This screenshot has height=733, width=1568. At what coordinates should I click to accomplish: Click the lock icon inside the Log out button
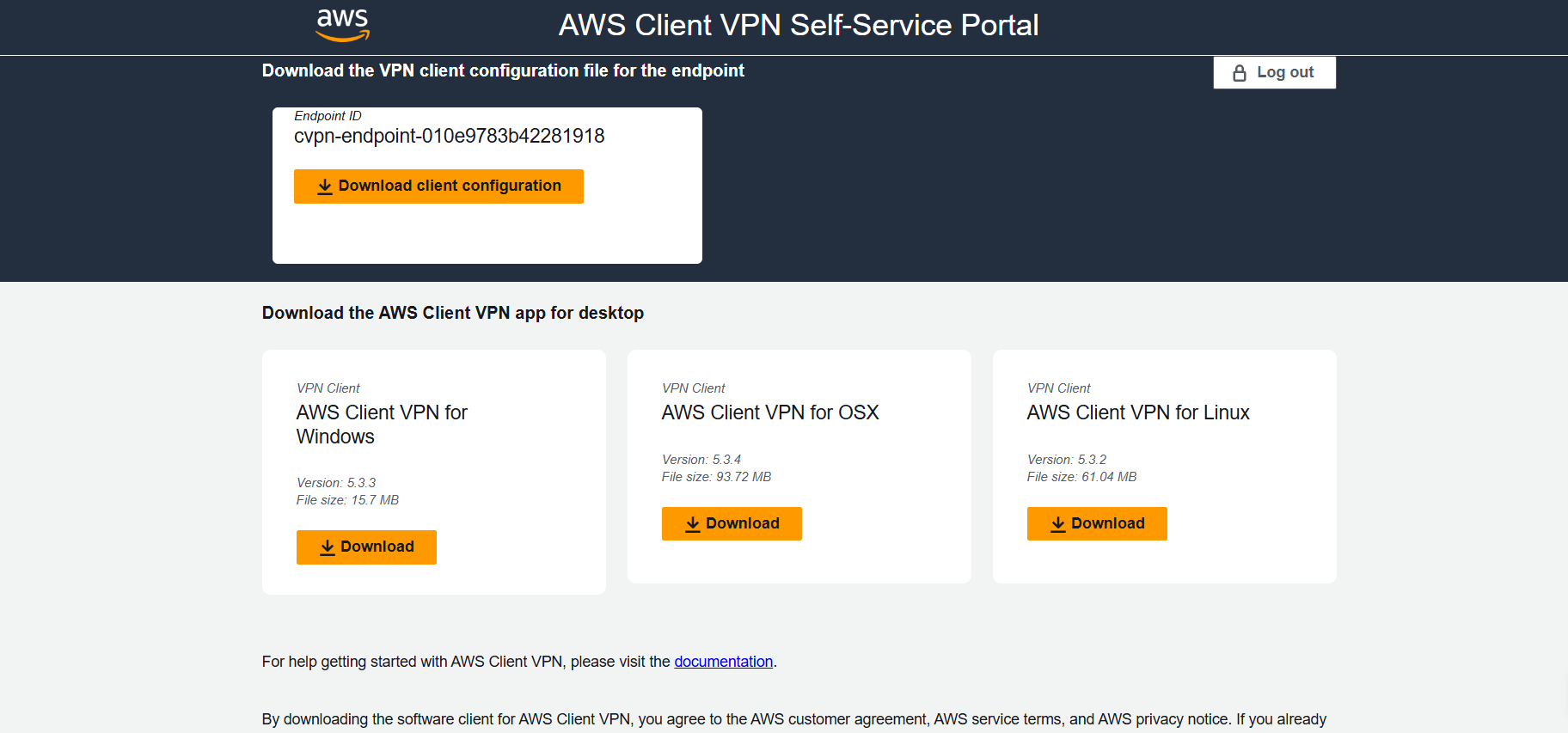tap(1240, 72)
